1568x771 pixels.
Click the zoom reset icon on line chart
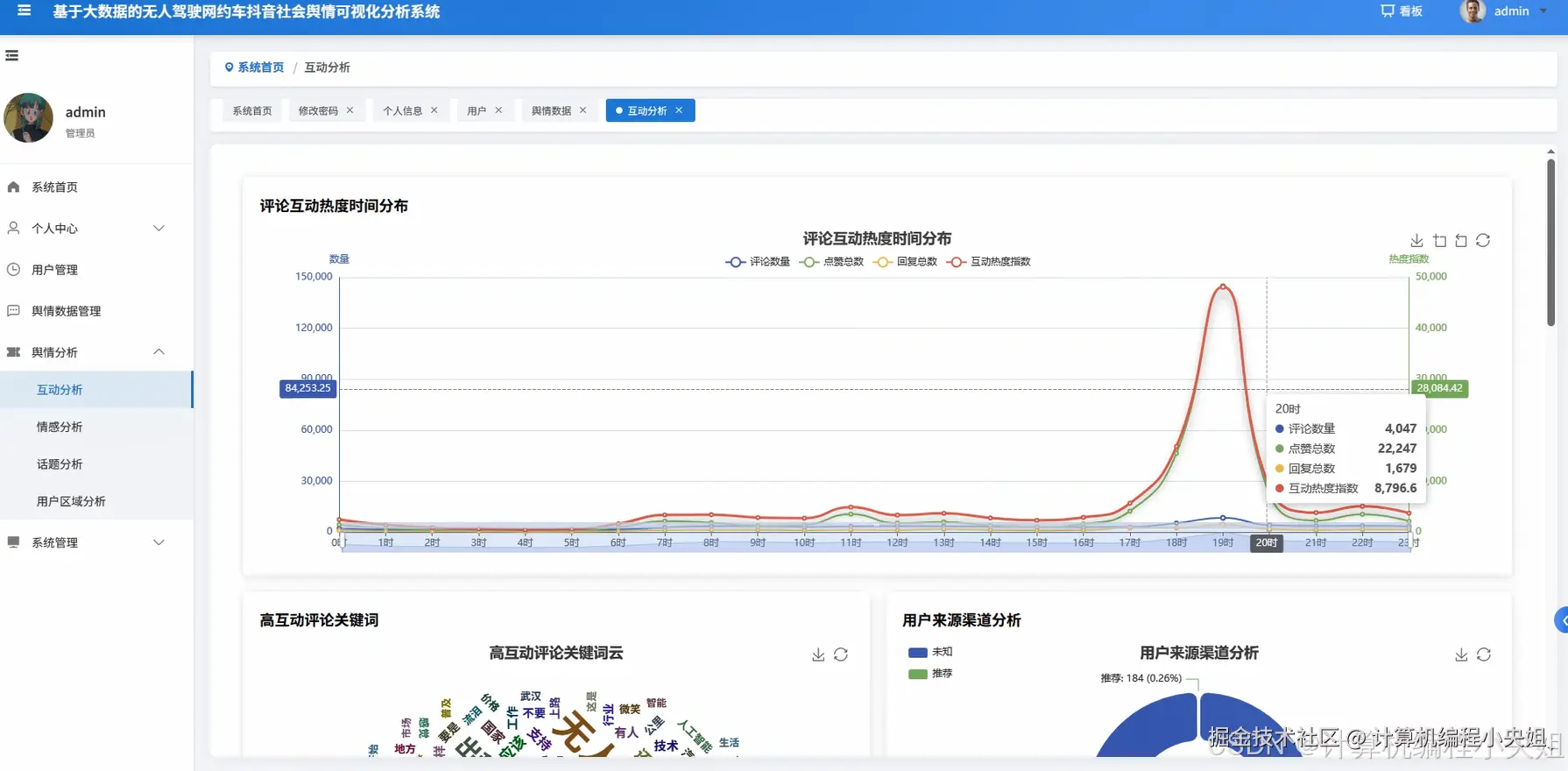tap(1461, 240)
